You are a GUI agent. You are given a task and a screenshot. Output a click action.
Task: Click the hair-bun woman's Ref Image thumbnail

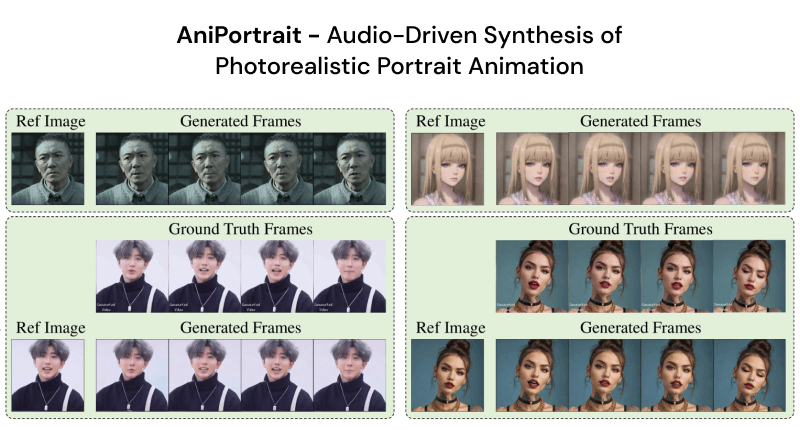[449, 375]
